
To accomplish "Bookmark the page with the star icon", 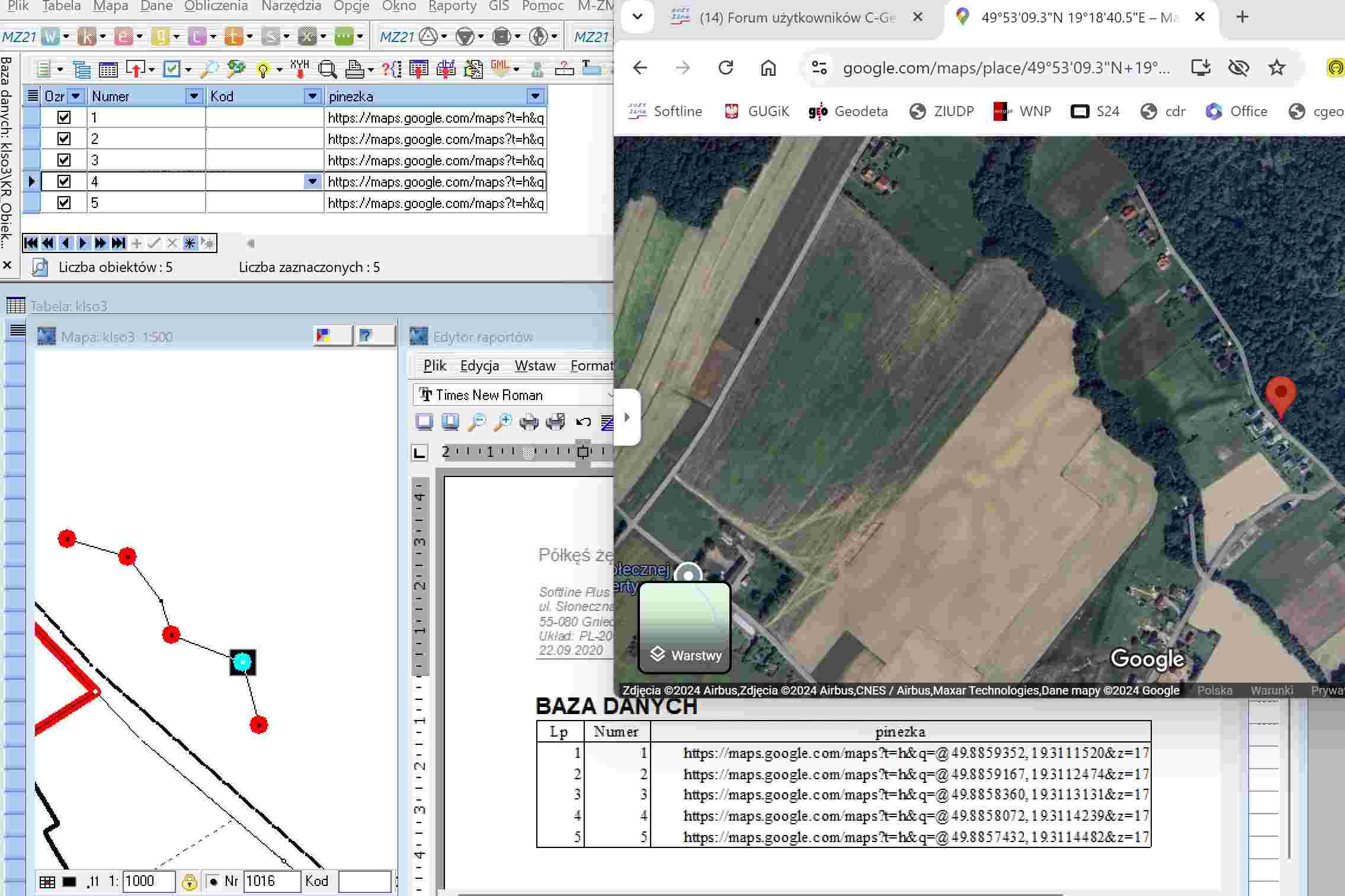I will click(1277, 68).
